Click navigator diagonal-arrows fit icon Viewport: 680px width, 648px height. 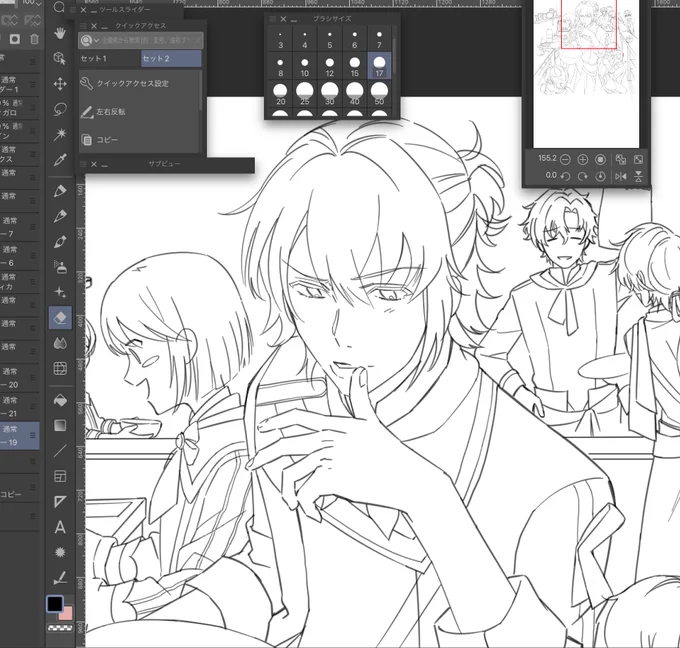point(638,159)
